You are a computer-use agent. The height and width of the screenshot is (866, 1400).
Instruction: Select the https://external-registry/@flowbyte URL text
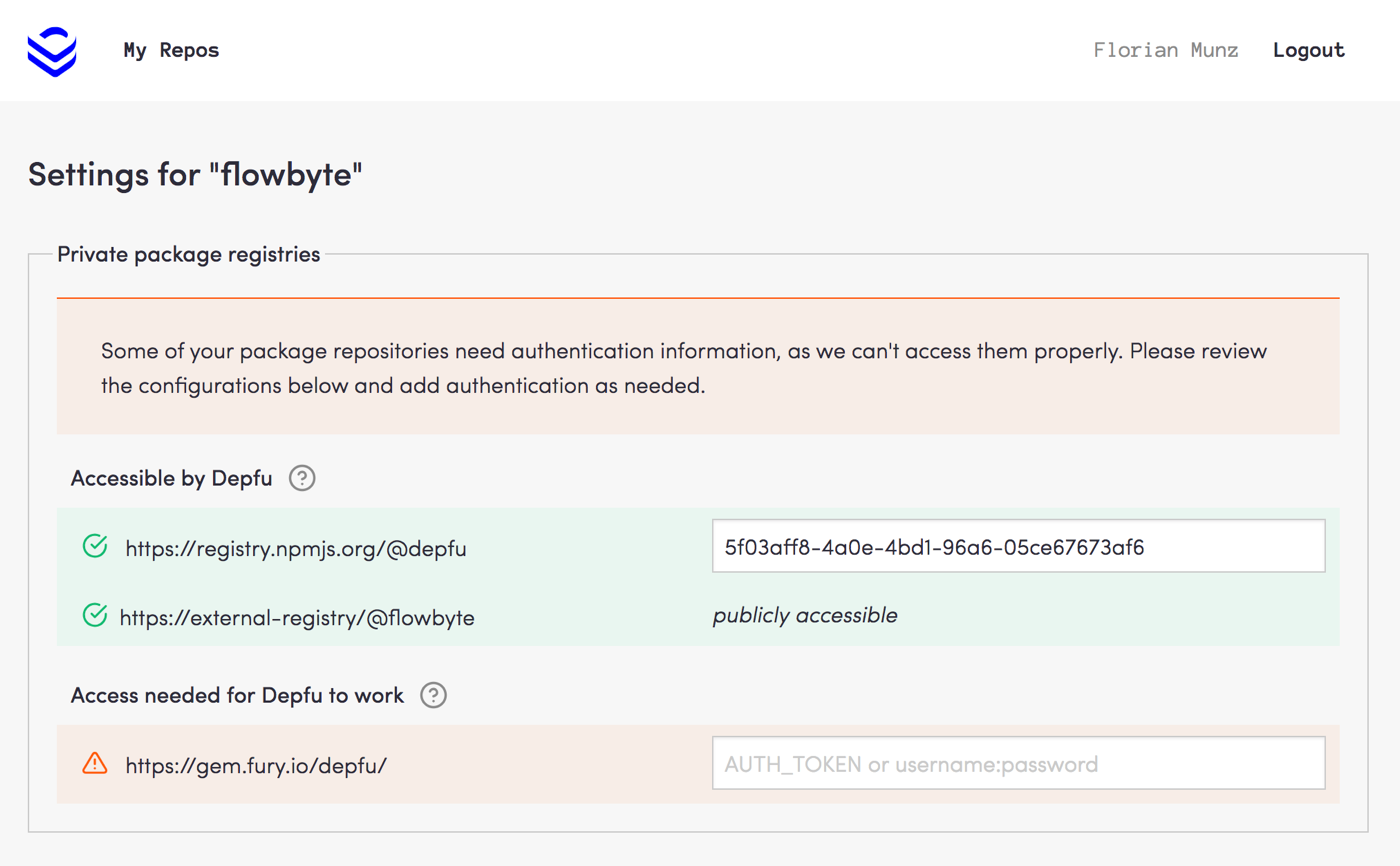(x=297, y=618)
